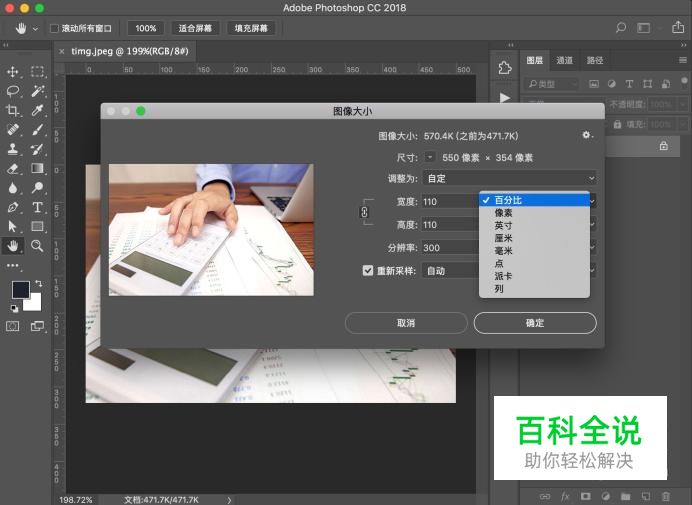
Task: Open the Actions play-triangle panel icon
Action: [504, 97]
